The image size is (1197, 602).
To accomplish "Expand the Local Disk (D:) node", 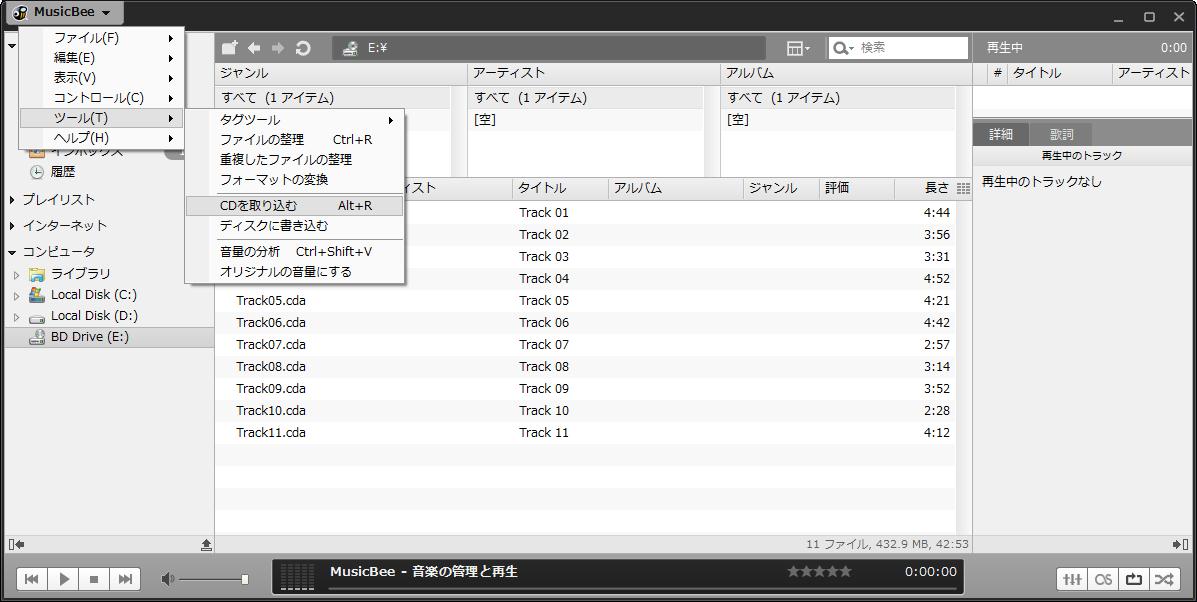I will tap(17, 317).
